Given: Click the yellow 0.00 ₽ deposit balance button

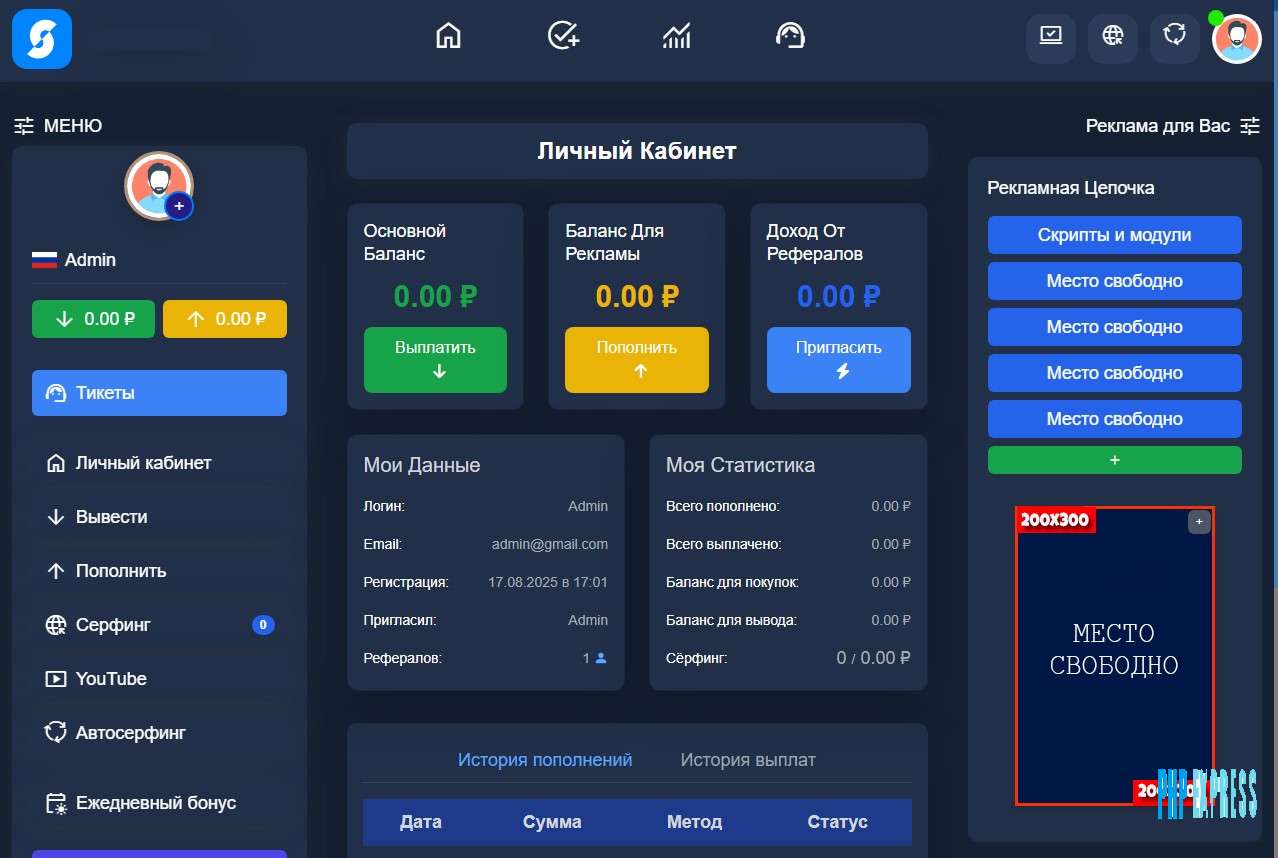Looking at the screenshot, I should [225, 319].
